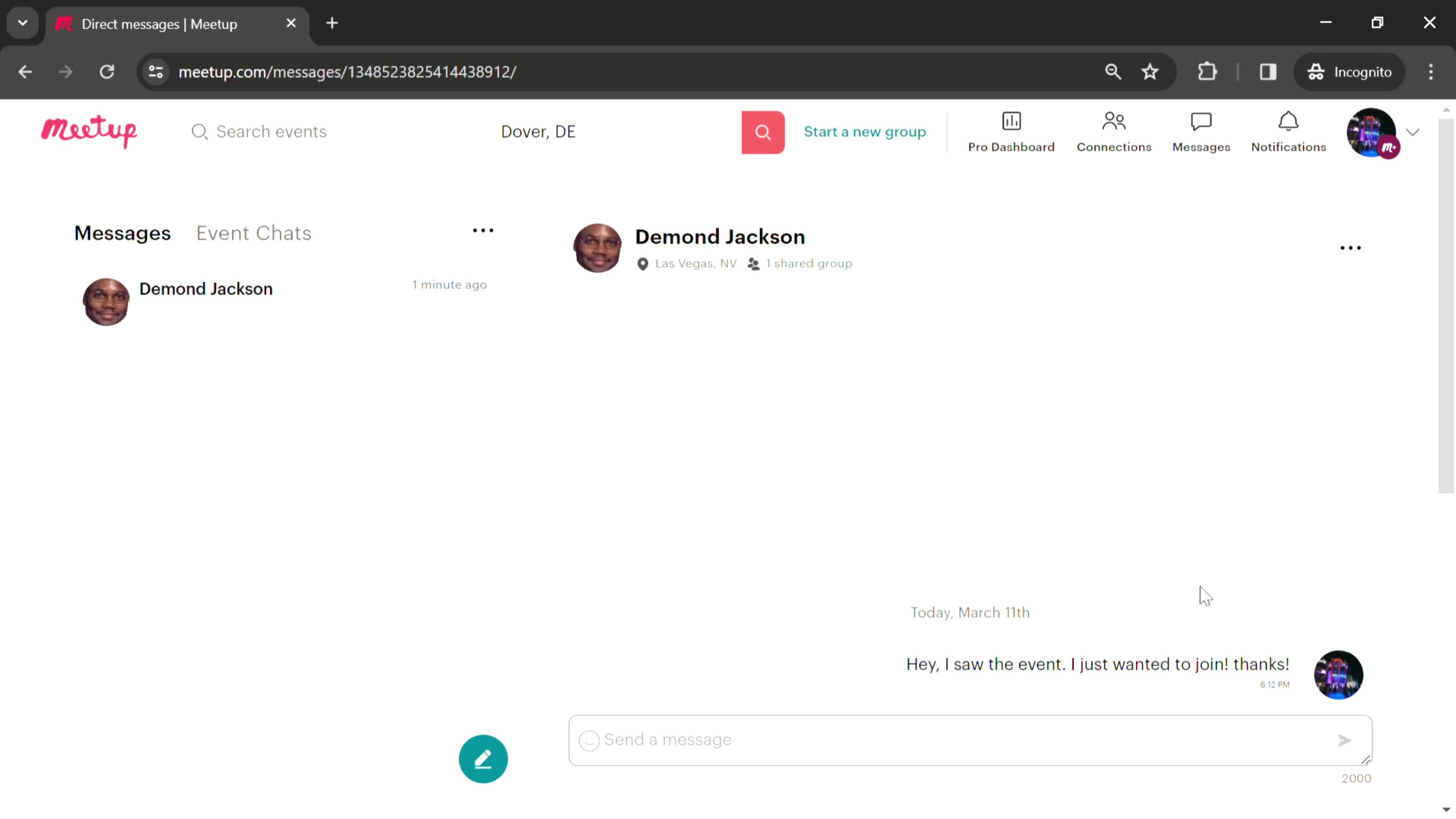Open Messages panel
This screenshot has width=1456, height=819.
pos(1201,131)
